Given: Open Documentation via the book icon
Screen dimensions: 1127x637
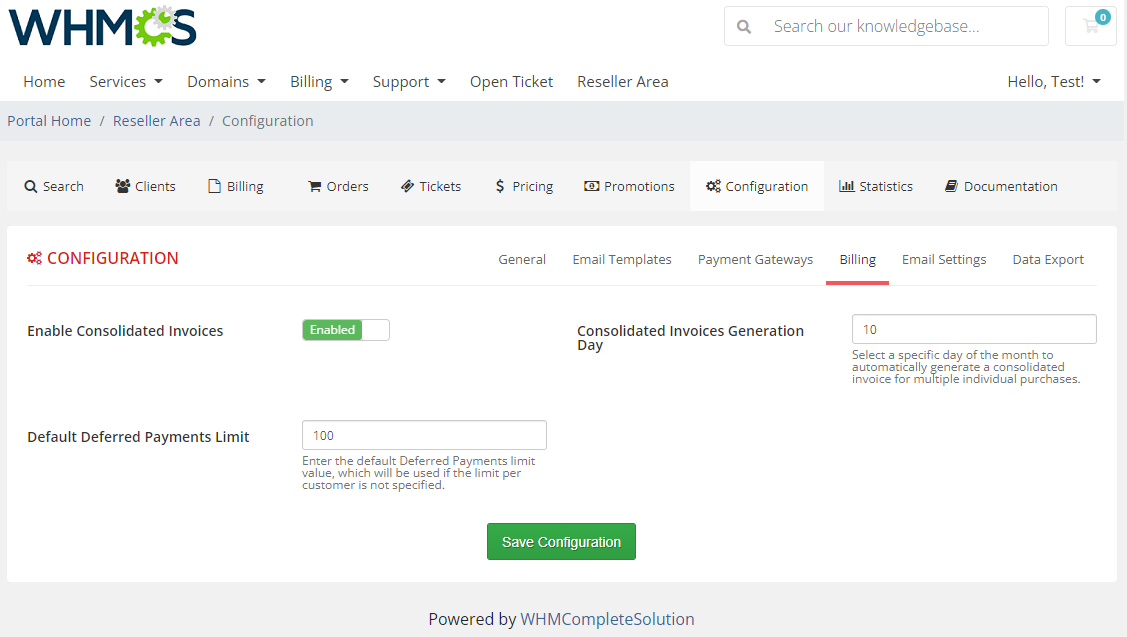Looking at the screenshot, I should click(950, 185).
